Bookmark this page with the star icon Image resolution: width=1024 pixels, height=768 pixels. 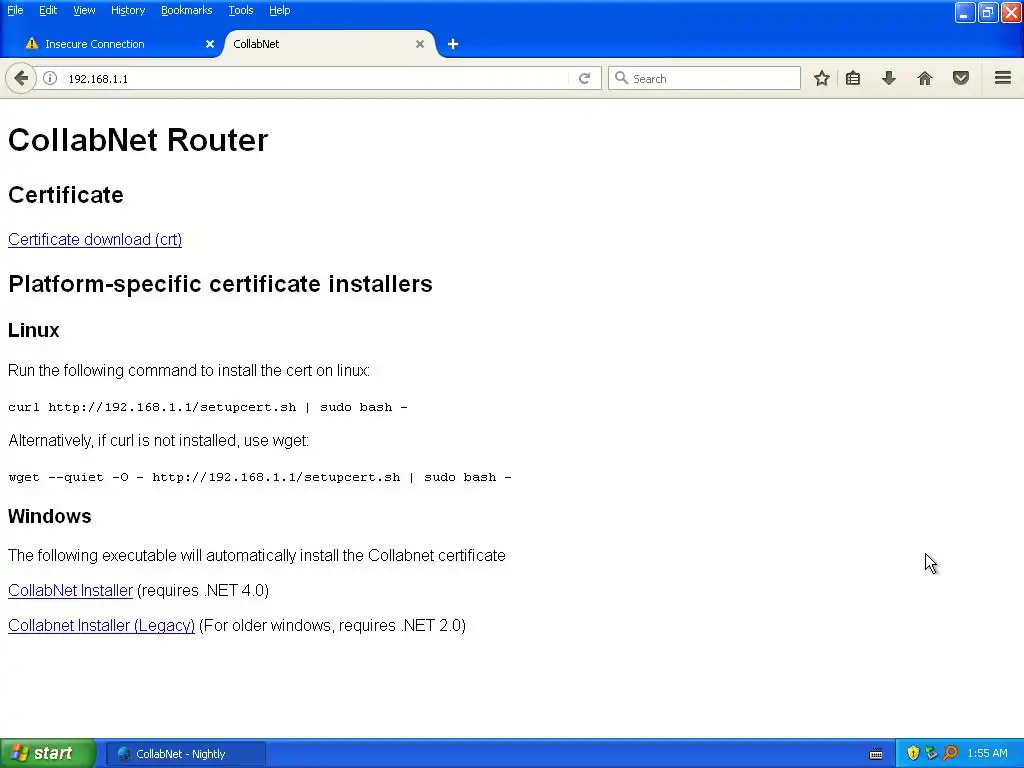[822, 78]
